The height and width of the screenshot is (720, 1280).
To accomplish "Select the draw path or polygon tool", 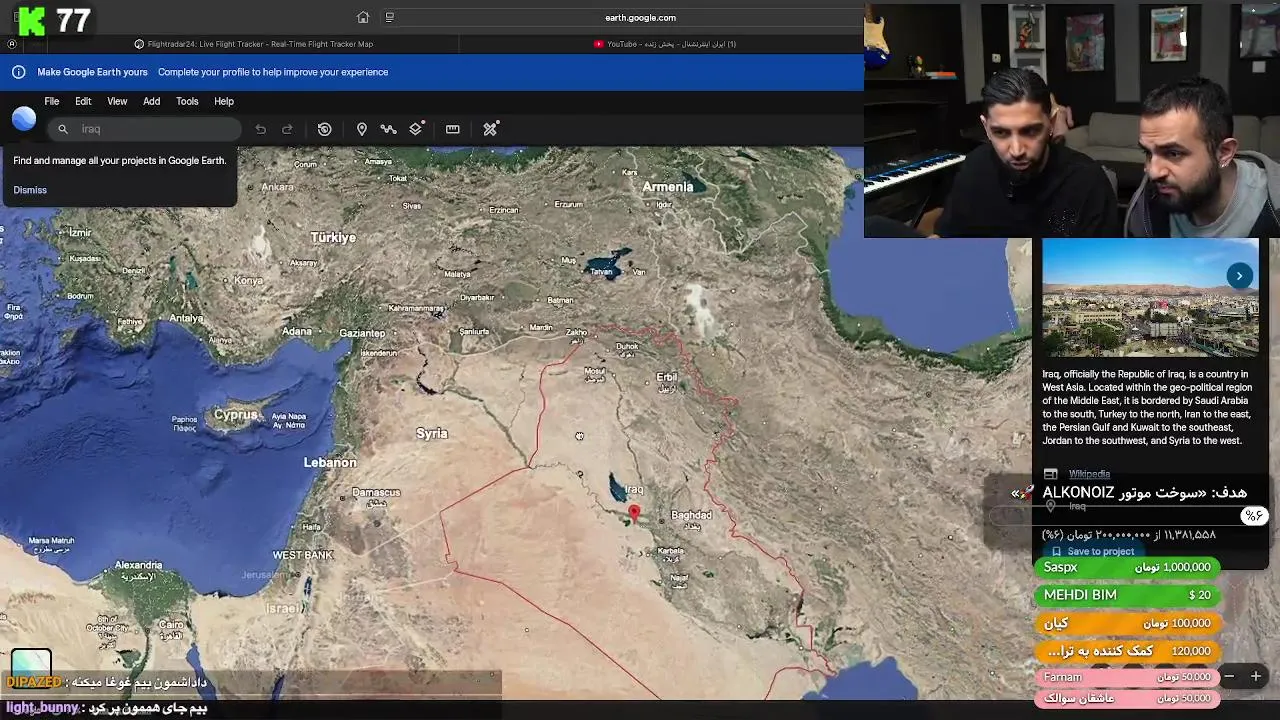I will [x=388, y=129].
